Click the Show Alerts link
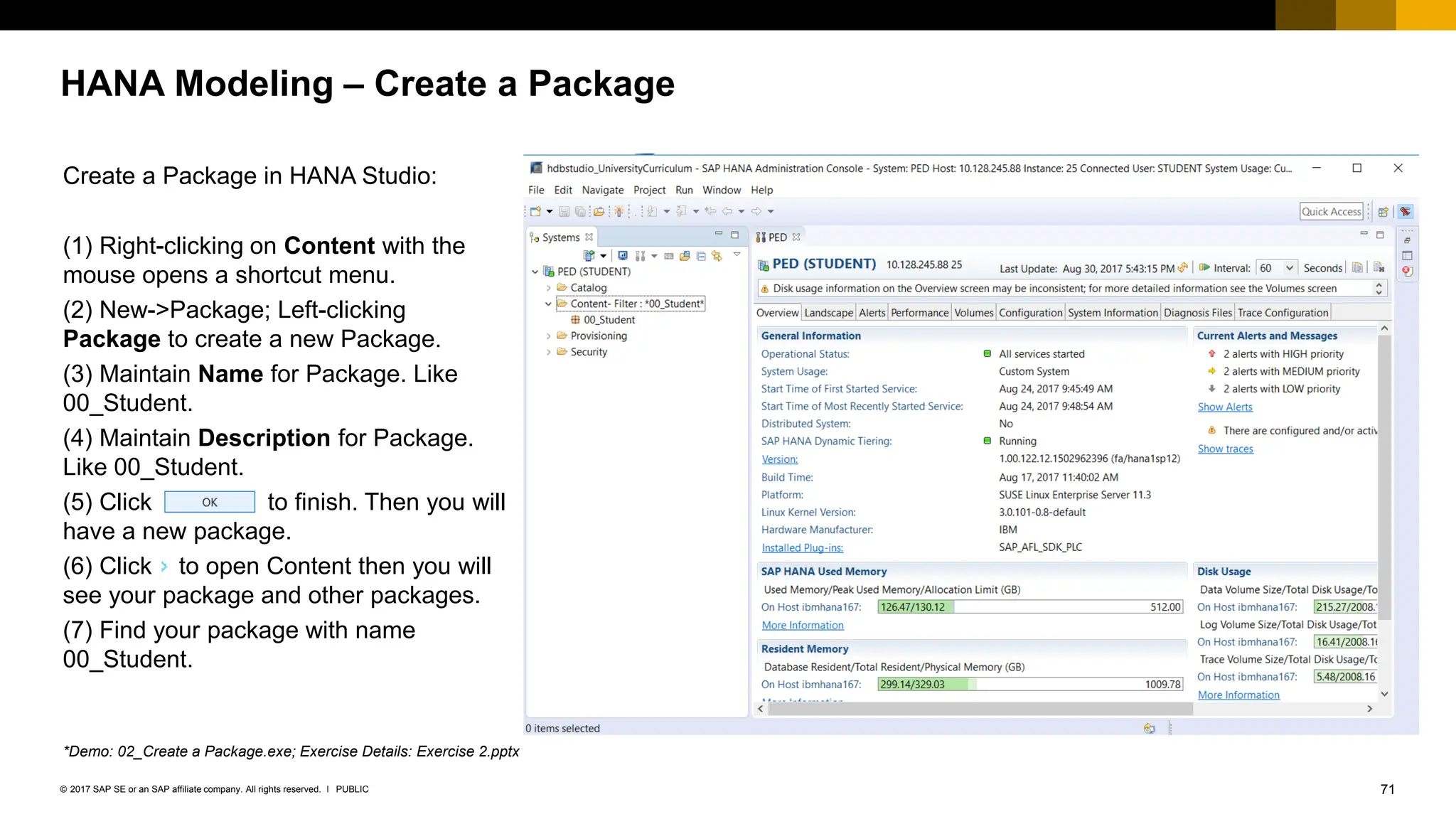The height and width of the screenshot is (819, 1456). click(1225, 407)
